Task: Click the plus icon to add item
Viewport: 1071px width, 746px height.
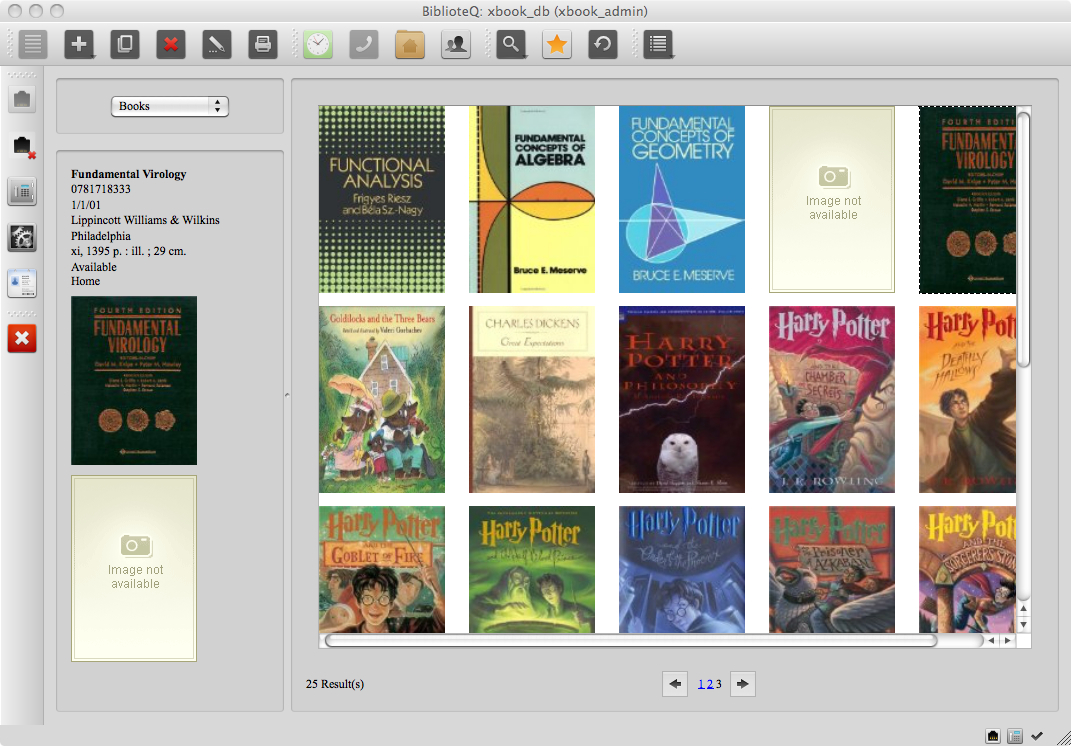Action: (79, 44)
